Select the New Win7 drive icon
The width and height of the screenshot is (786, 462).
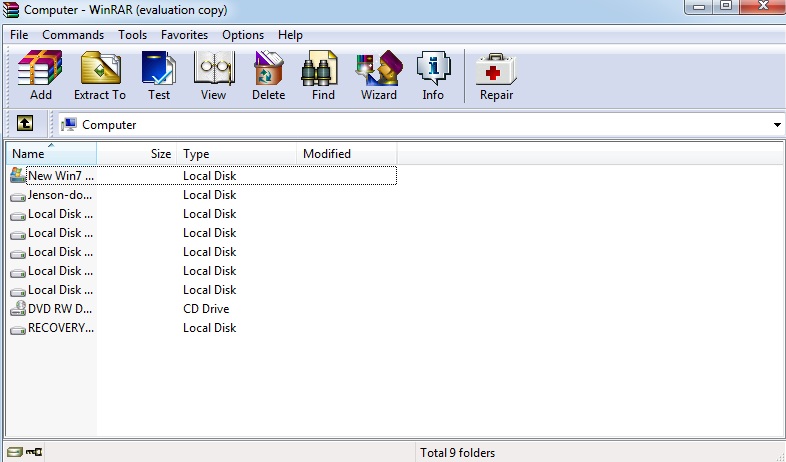click(x=18, y=175)
